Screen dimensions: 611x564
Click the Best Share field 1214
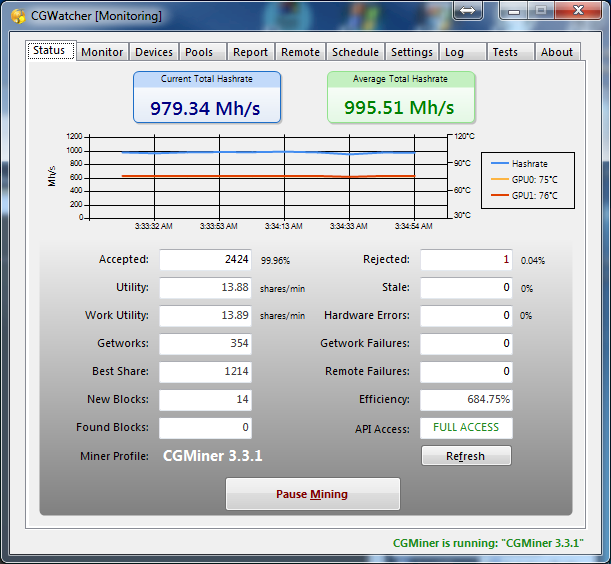205,372
